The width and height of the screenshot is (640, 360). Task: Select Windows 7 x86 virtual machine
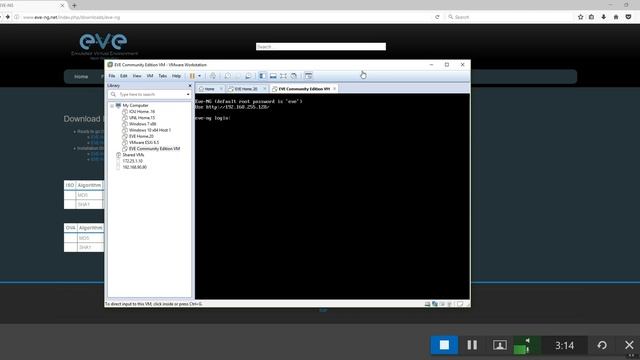pos(142,124)
